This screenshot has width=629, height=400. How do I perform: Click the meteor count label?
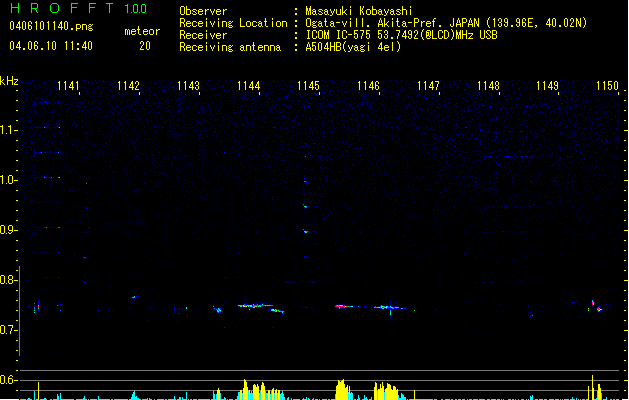tap(142, 31)
